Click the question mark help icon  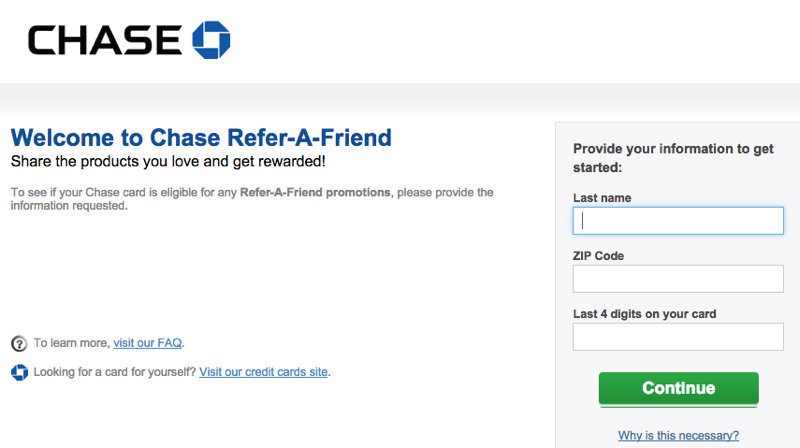coord(19,343)
